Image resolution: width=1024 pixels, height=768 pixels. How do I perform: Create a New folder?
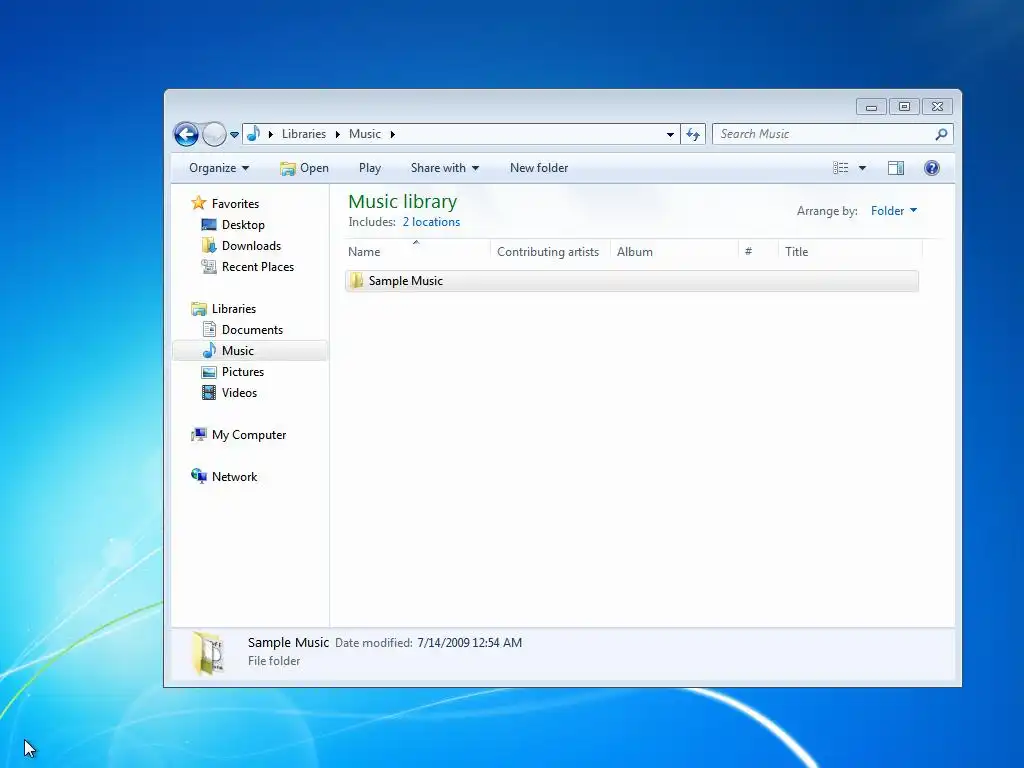(539, 168)
